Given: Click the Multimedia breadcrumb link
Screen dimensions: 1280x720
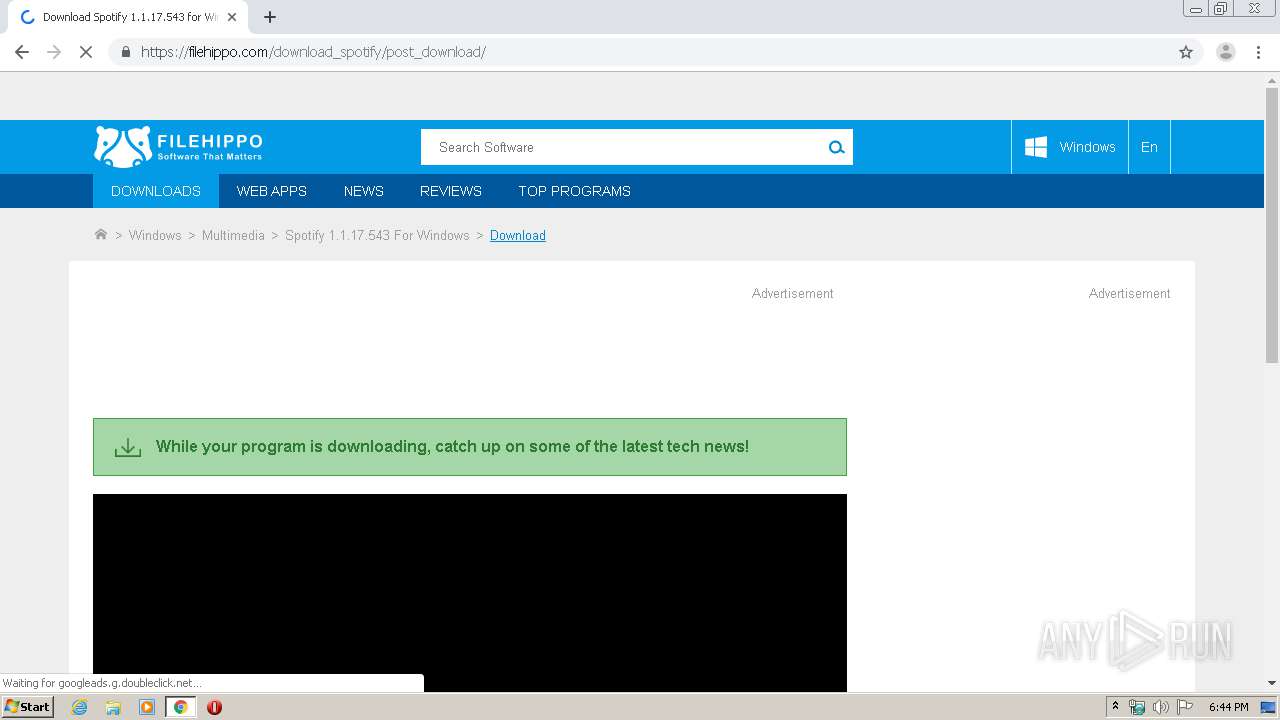Looking at the screenshot, I should [233, 235].
